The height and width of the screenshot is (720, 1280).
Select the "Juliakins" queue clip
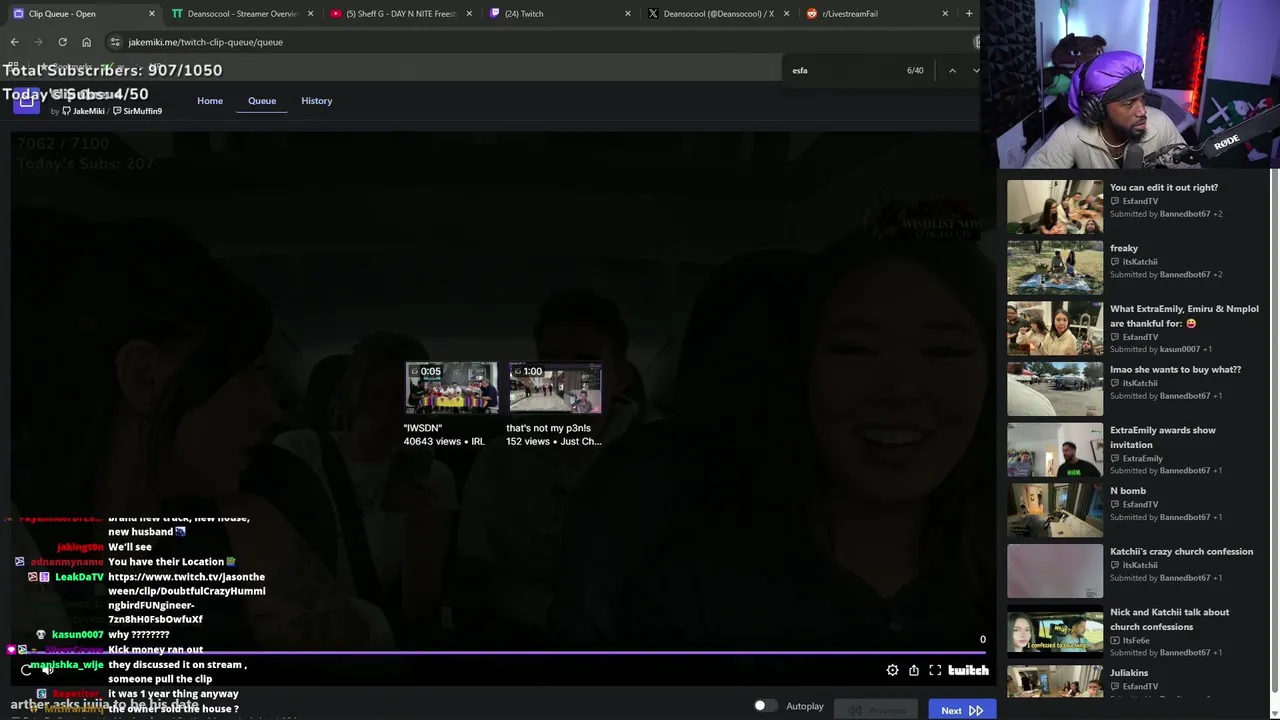(x=1135, y=682)
